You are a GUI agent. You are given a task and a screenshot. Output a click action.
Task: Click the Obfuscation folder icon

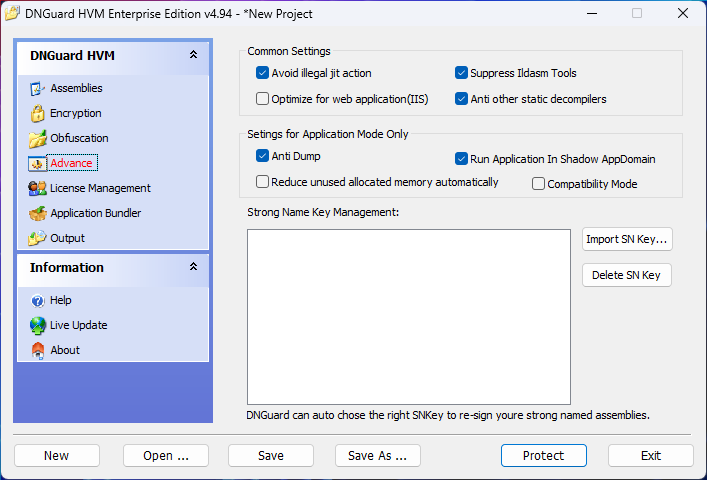click(x=38, y=138)
